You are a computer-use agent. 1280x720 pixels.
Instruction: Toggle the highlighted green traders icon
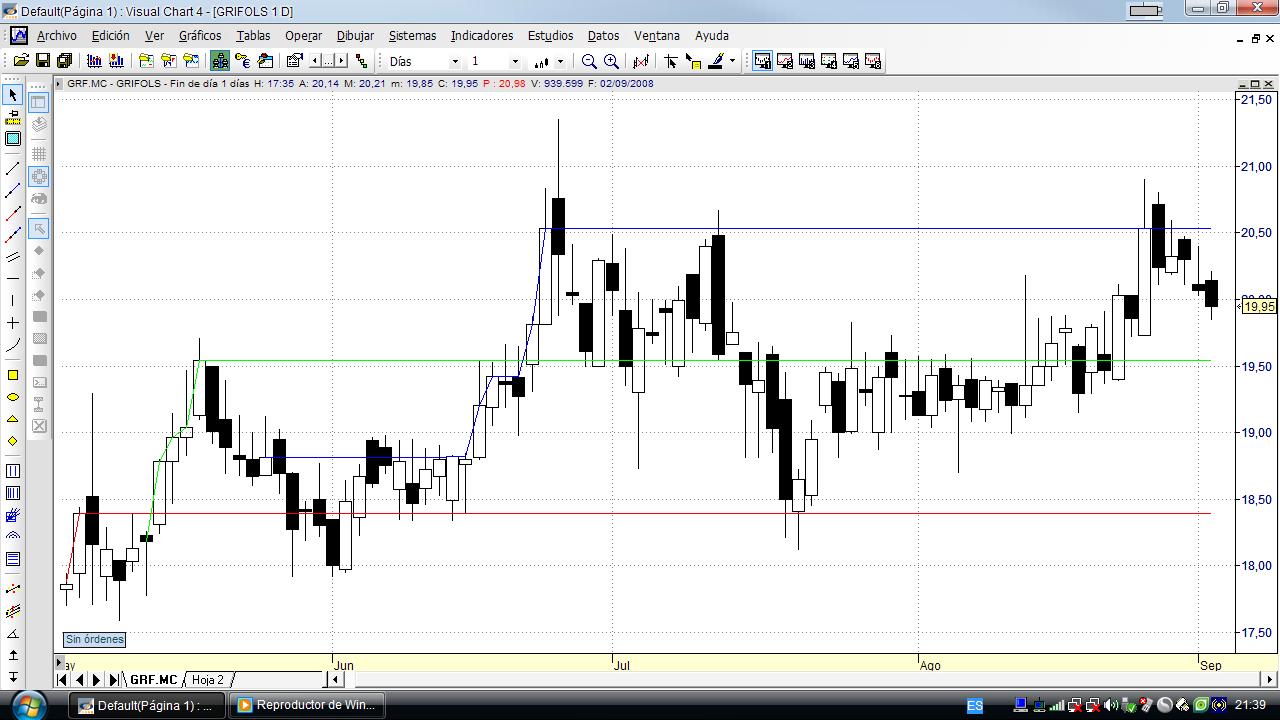[x=220, y=61]
